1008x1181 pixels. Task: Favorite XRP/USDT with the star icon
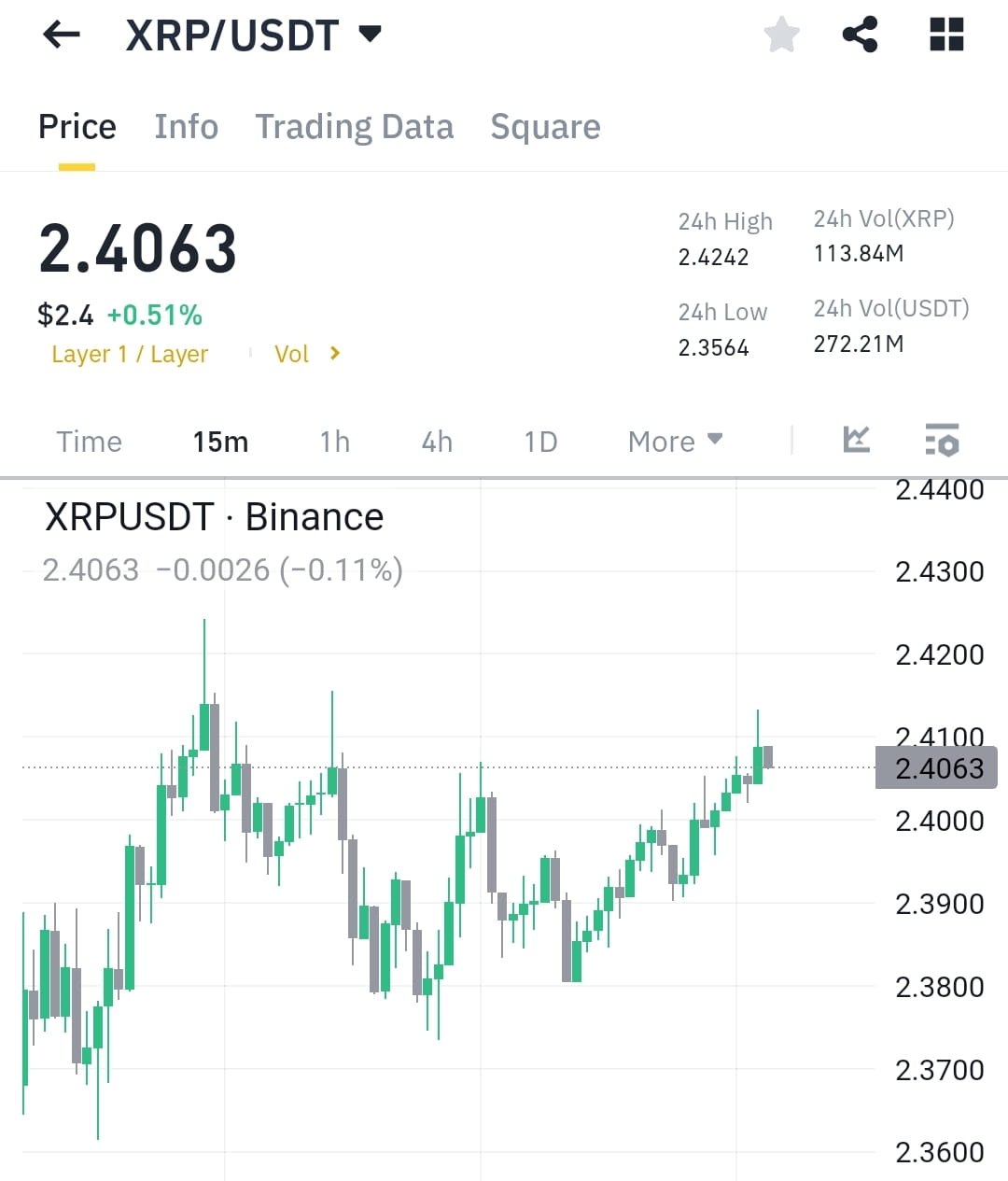pos(781,35)
